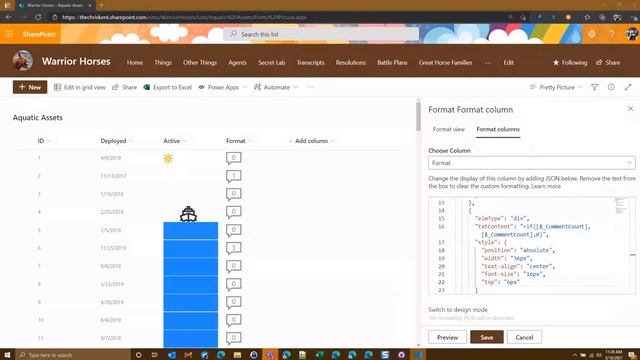The image size is (640, 360).
Task: Click the Cancel button
Action: coord(524,337)
